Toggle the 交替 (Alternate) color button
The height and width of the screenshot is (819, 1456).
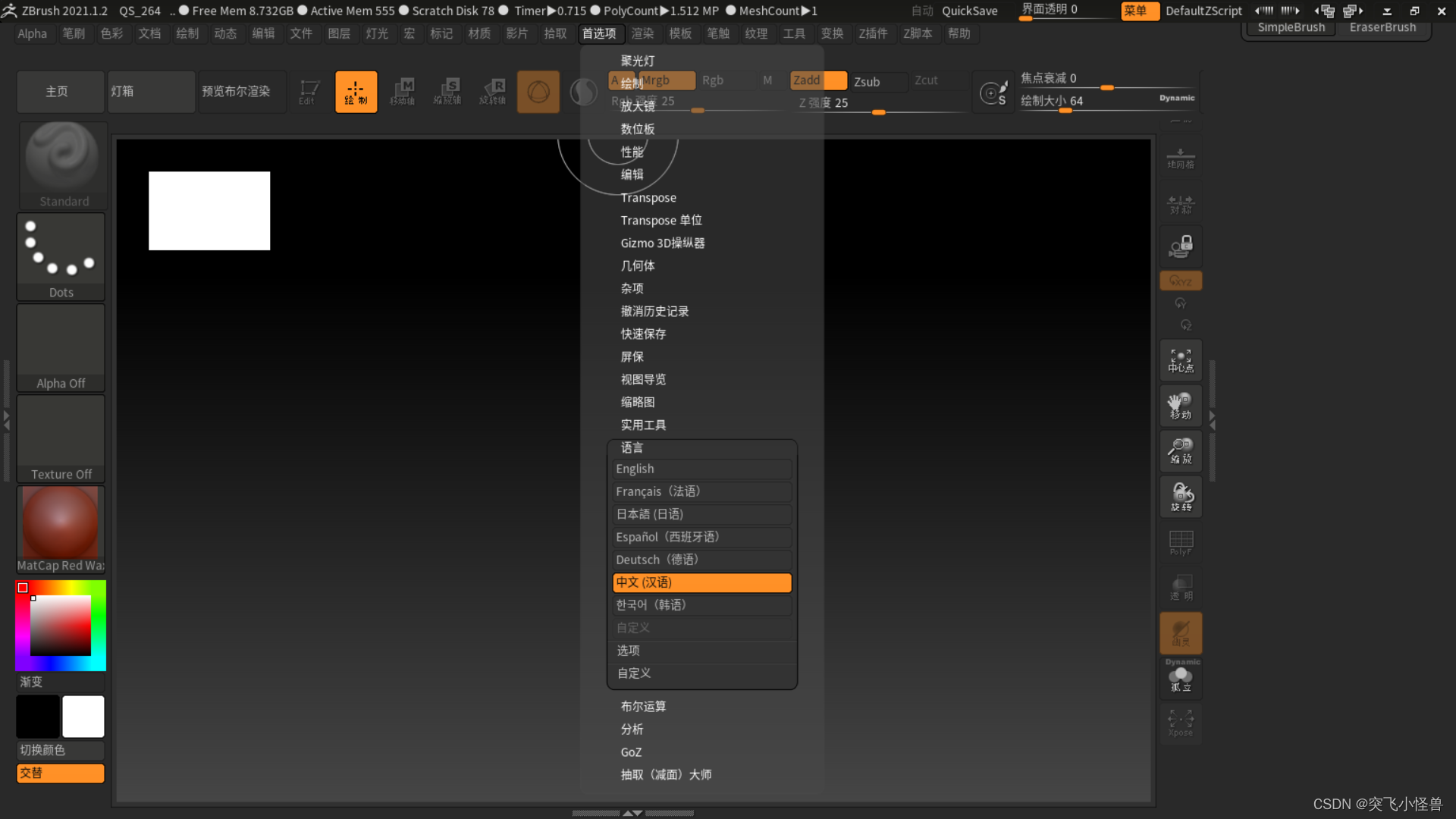point(61,773)
